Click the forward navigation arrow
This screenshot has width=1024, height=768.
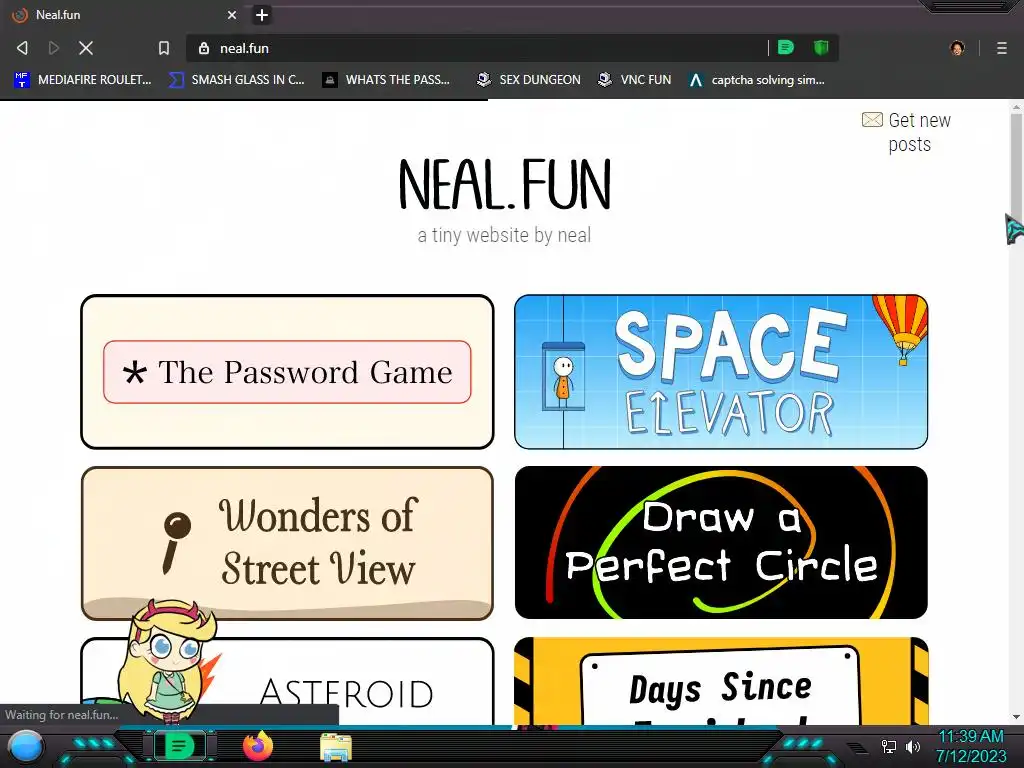54,48
